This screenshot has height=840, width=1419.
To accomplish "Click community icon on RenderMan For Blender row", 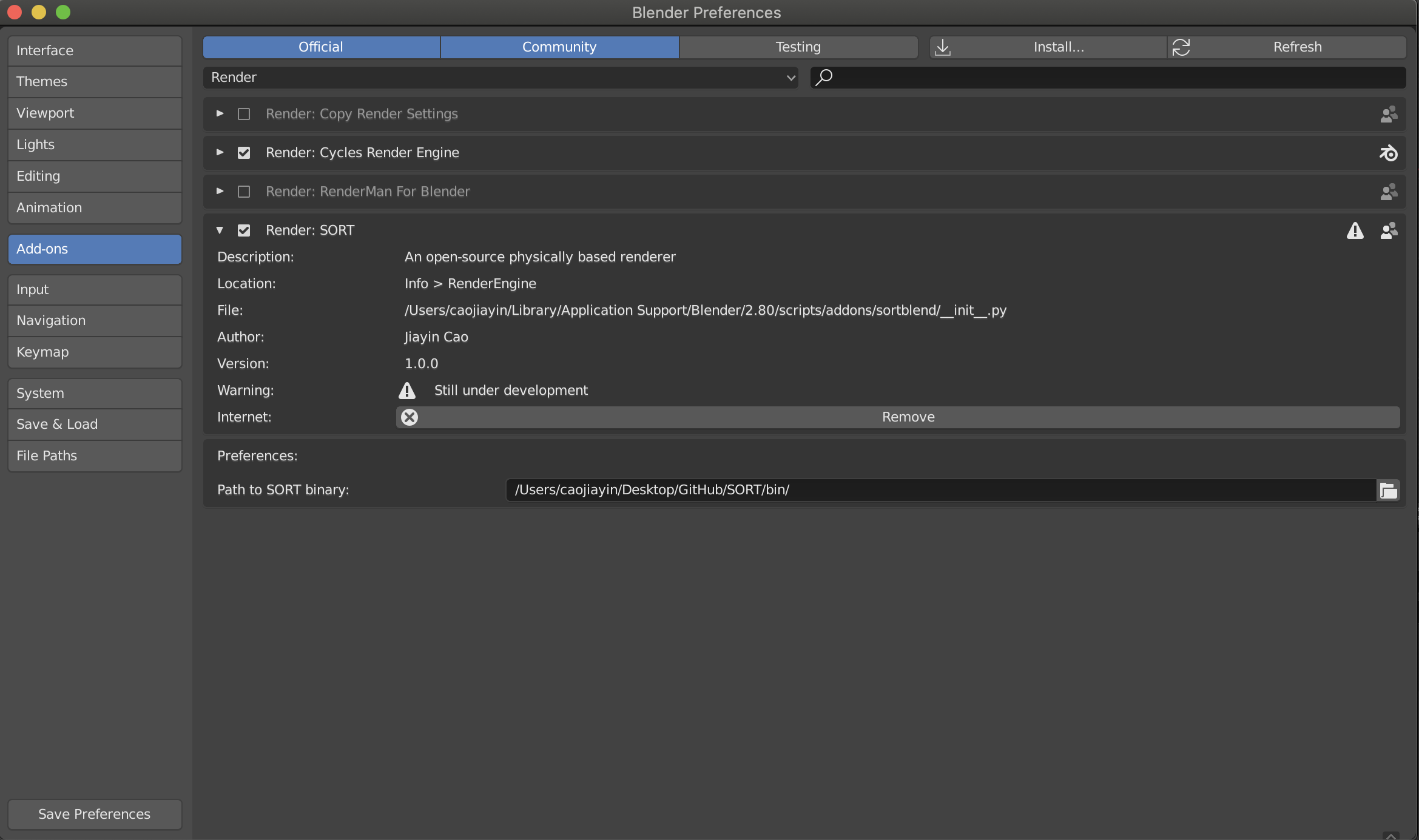I will pyautogui.click(x=1389, y=192).
